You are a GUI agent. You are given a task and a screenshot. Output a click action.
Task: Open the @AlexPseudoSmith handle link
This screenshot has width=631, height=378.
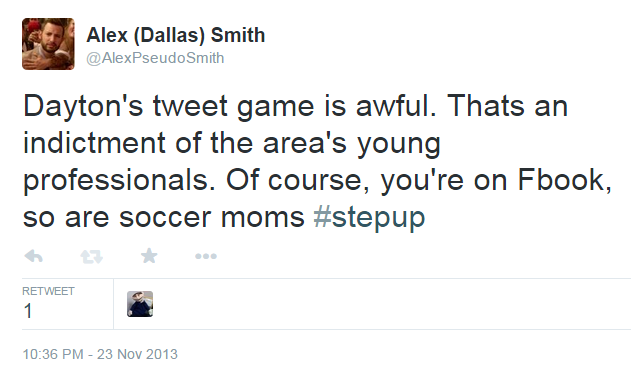point(155,58)
